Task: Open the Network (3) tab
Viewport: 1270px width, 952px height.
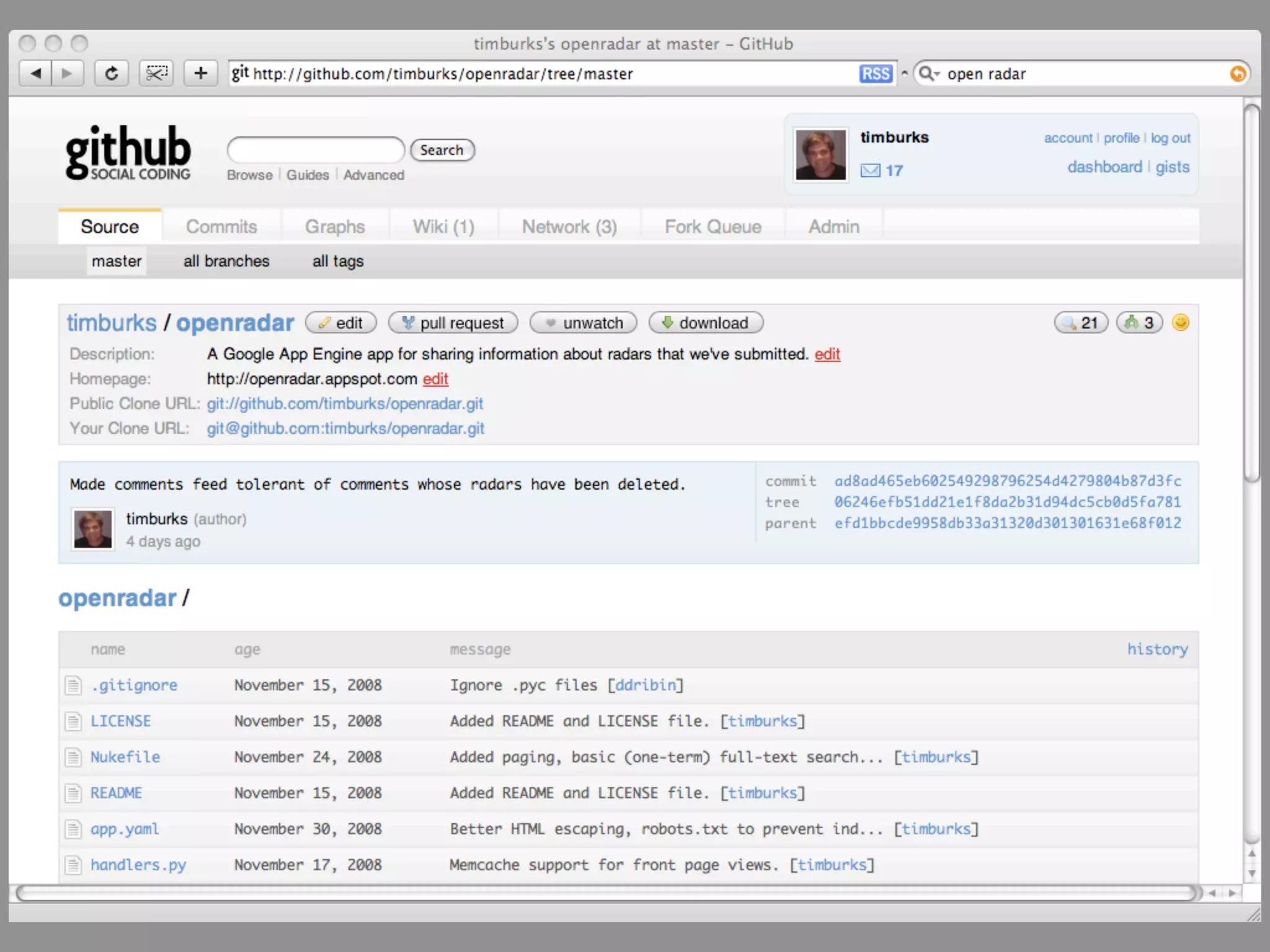Action: 569,227
